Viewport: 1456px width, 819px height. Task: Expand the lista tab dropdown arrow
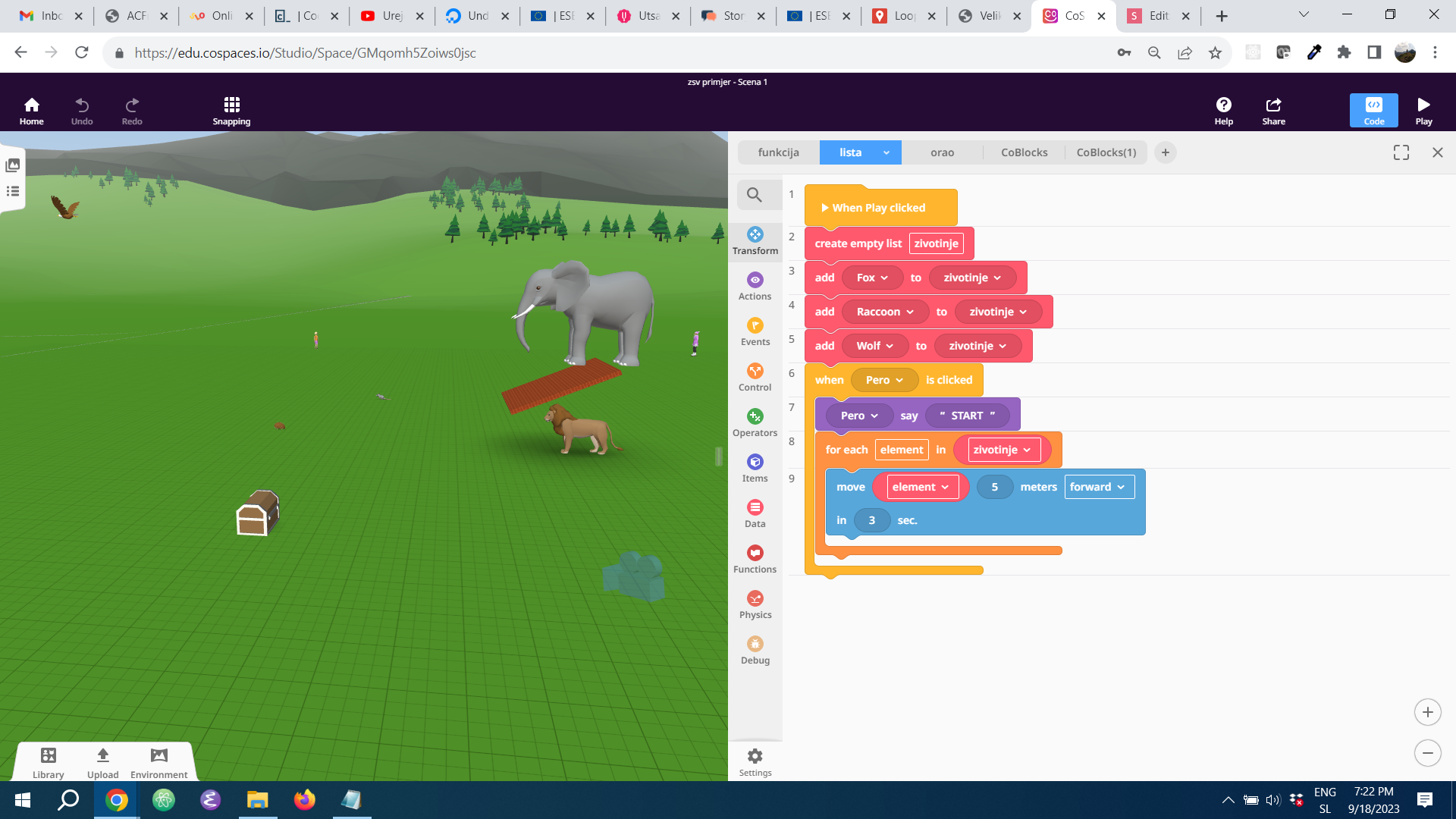click(x=886, y=152)
